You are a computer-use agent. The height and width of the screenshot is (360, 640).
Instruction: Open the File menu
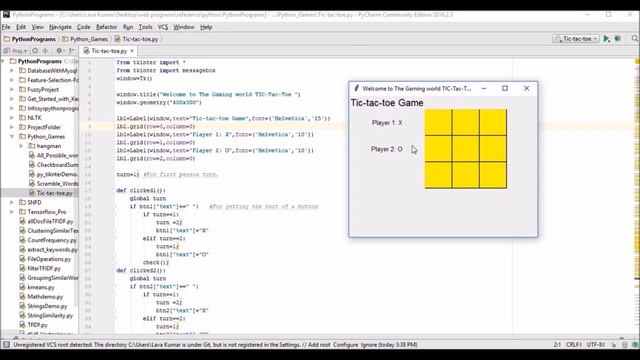tap(6, 27)
